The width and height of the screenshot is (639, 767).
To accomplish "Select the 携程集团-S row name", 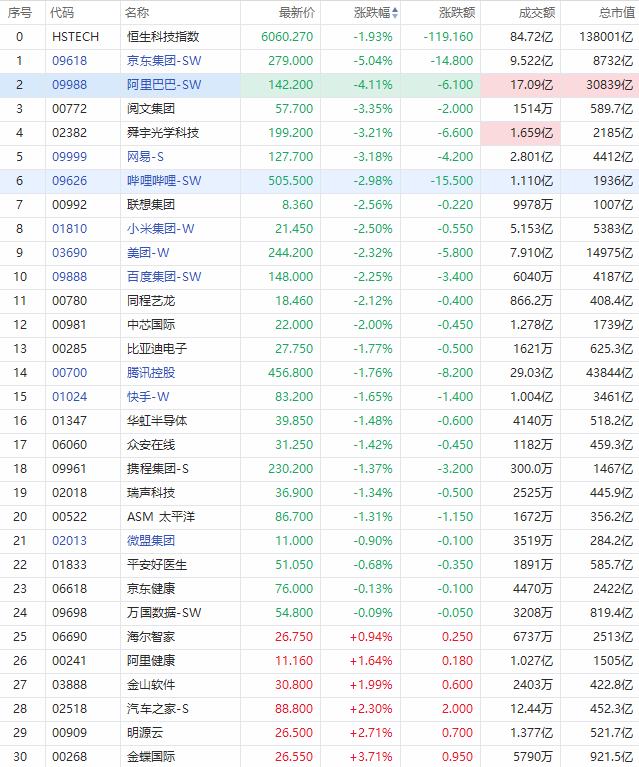I will (x=158, y=469).
